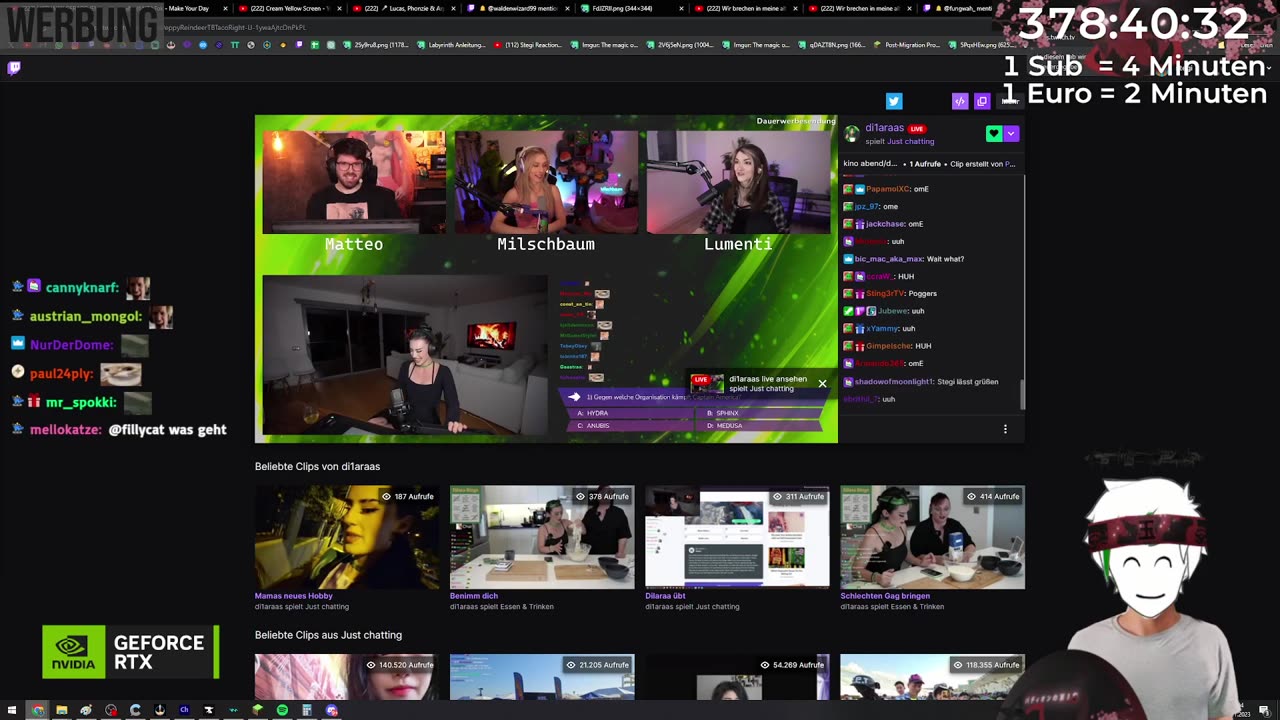This screenshot has height=720, width=1280.
Task: Copy the clip link to clipboard
Action: pos(982,101)
